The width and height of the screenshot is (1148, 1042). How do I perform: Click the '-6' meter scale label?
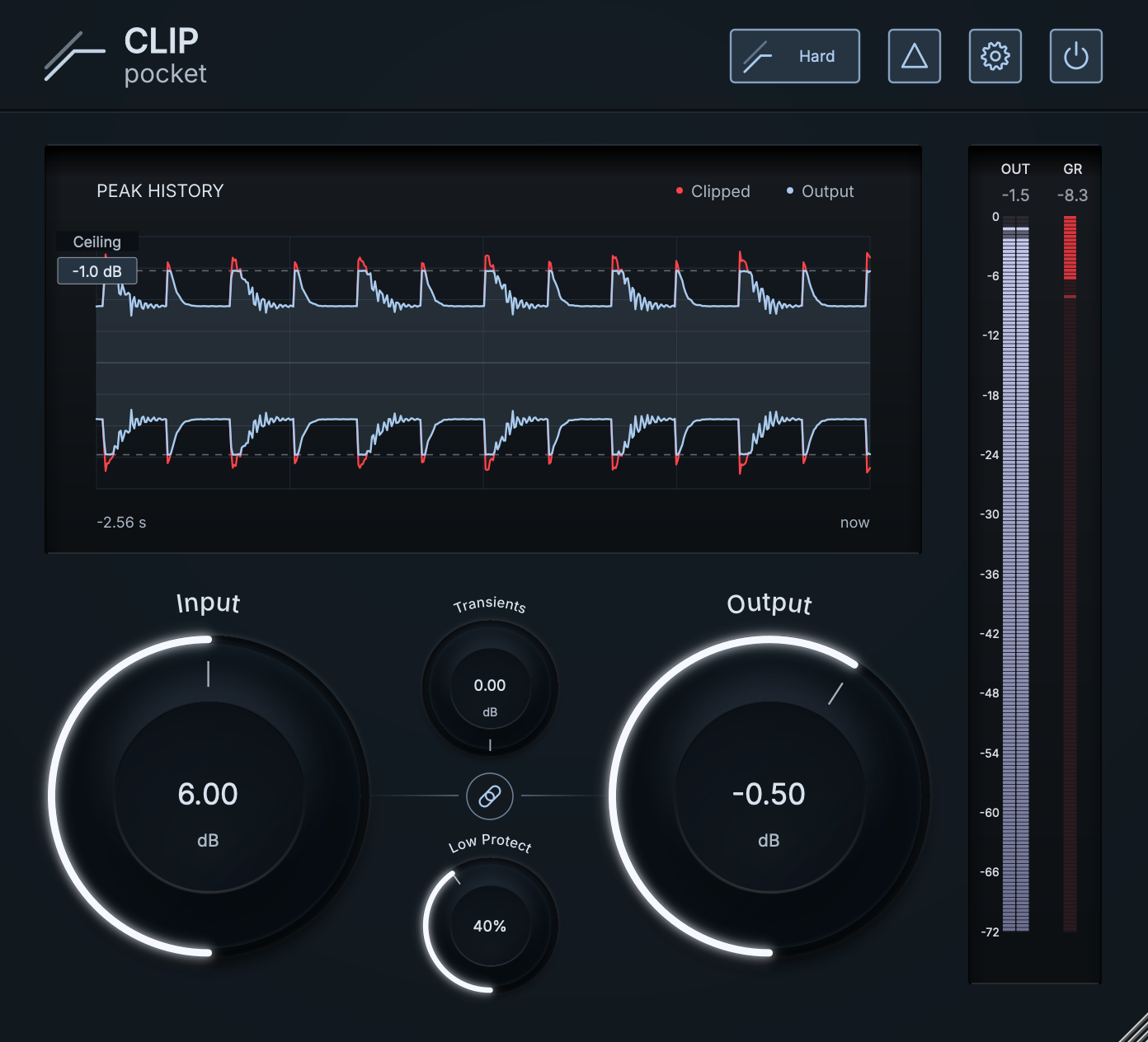pos(993,276)
